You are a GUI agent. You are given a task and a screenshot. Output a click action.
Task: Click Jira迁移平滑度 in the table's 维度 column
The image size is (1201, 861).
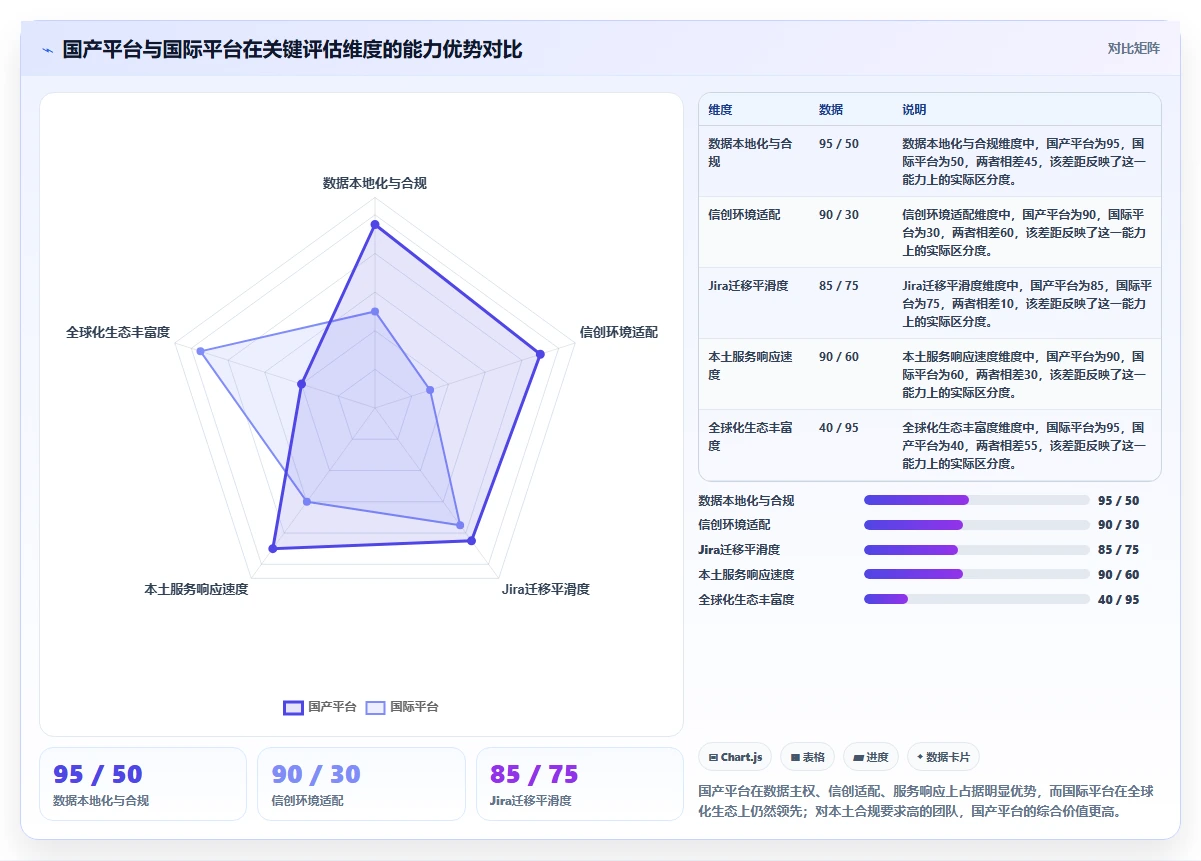point(748,286)
